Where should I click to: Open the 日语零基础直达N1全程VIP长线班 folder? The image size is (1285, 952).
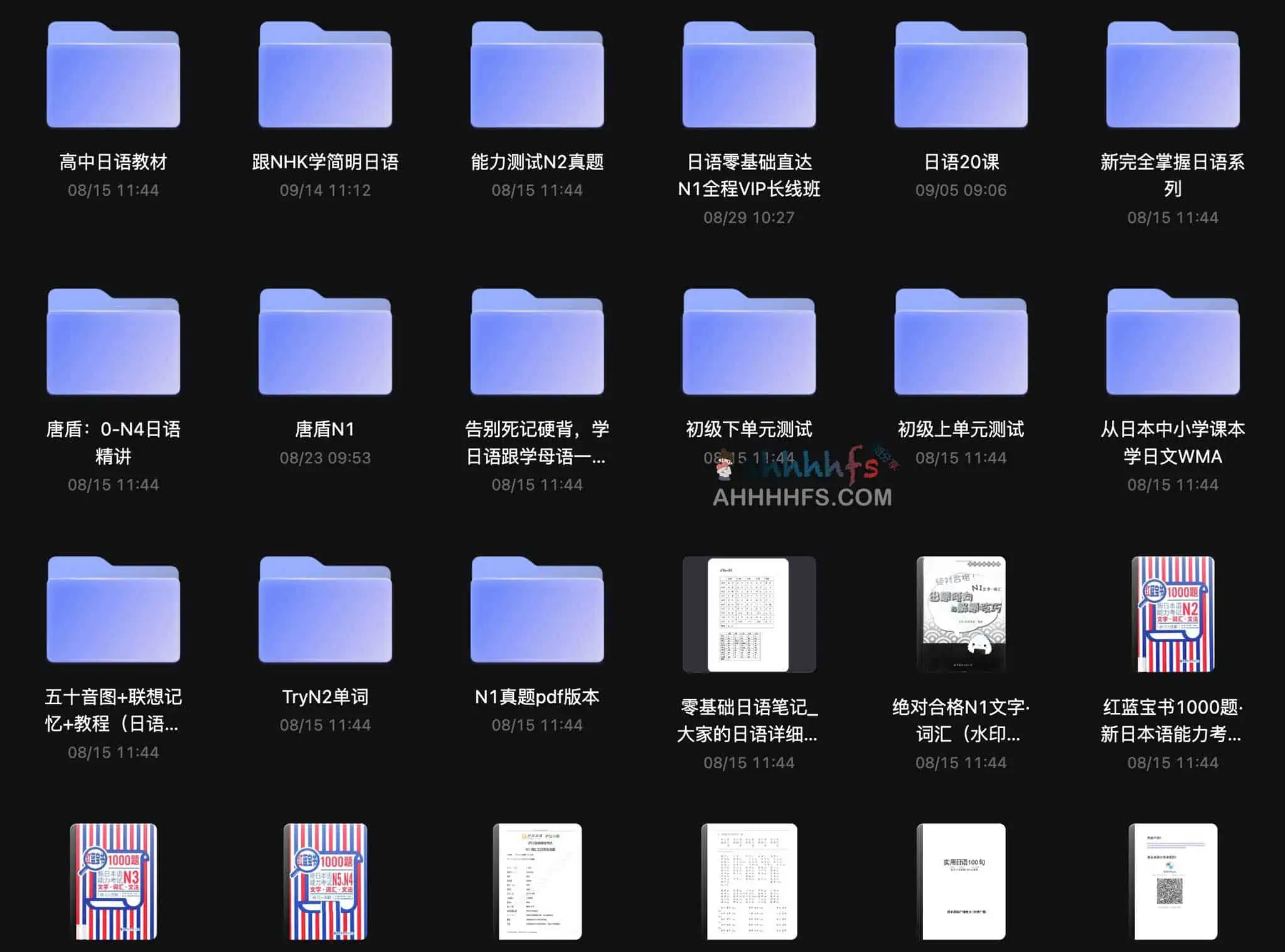tap(749, 77)
